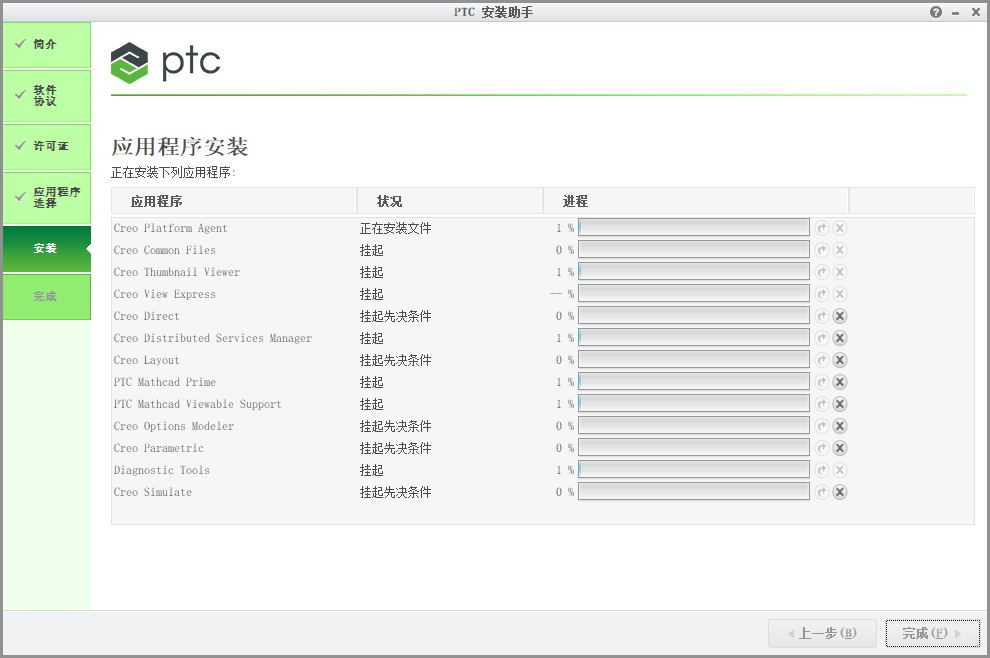Viewport: 990px width, 658px height.
Task: Select PTC Mathcad Viewable Support row name
Action: tap(198, 405)
